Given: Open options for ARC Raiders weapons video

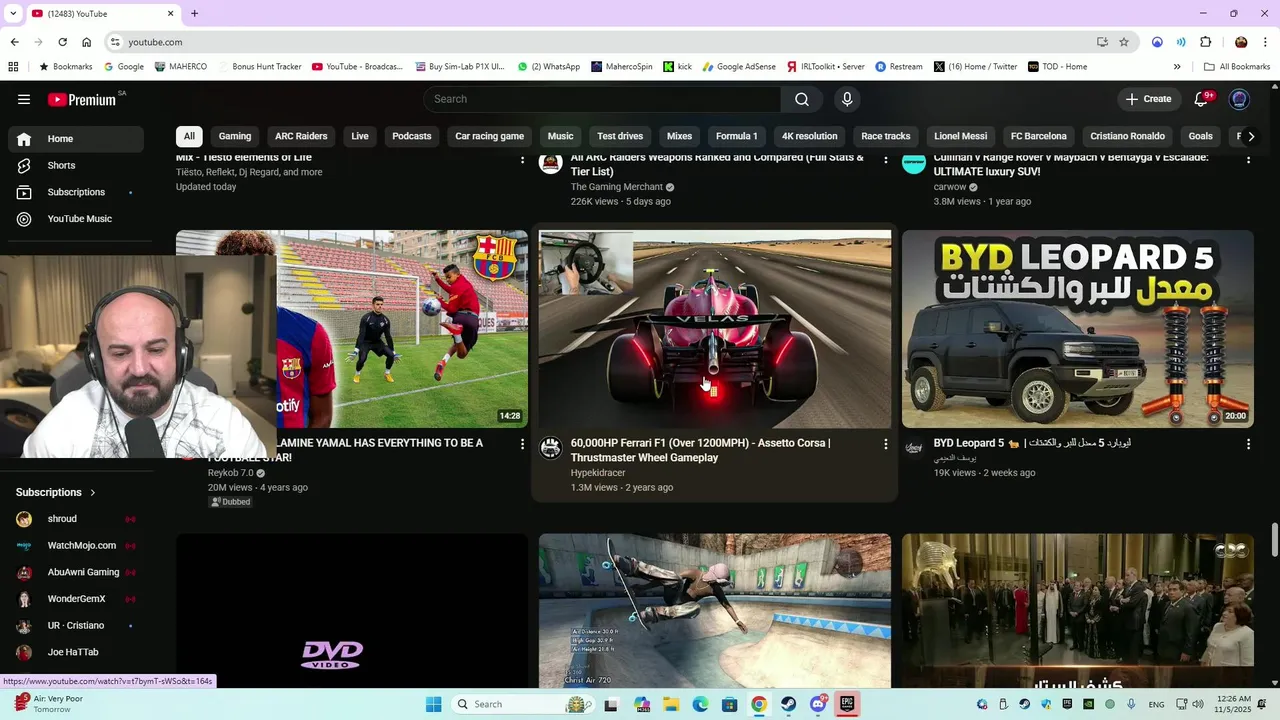Looking at the screenshot, I should tap(885, 160).
